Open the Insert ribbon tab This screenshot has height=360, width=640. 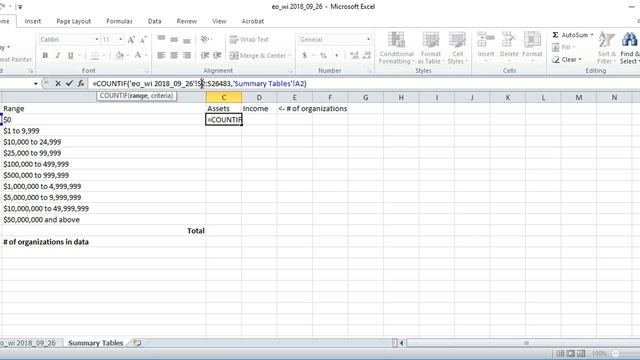(33, 21)
